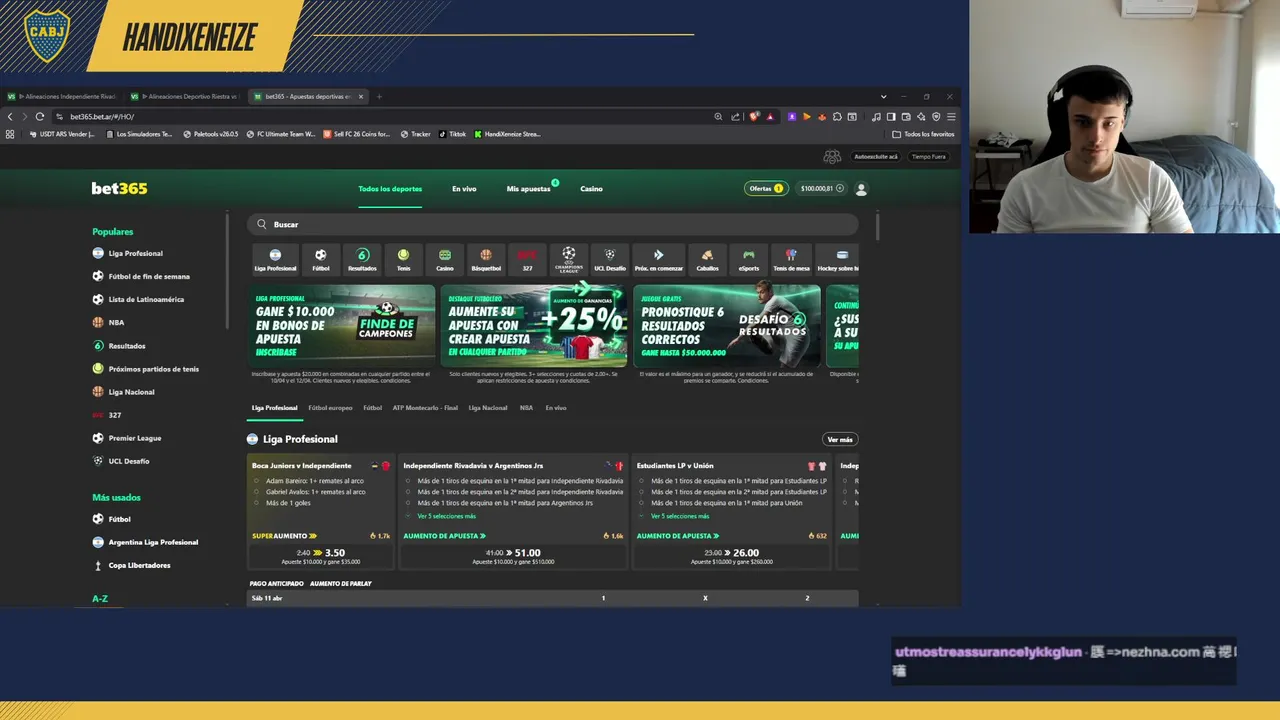Open Mis apuestas tab
Screen dimensions: 1280x720
coord(528,188)
